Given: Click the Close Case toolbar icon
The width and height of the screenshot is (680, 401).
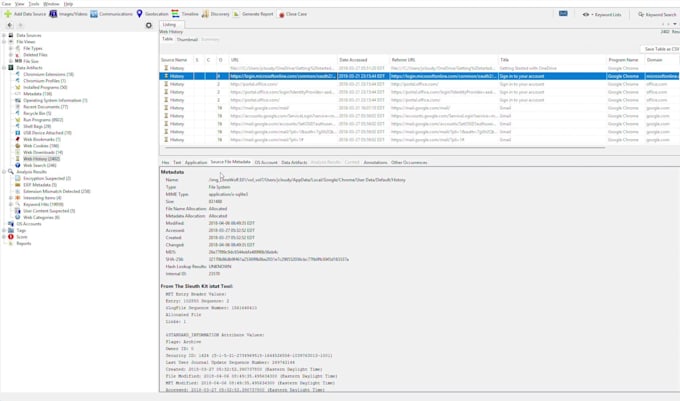Looking at the screenshot, I should (x=281, y=14).
